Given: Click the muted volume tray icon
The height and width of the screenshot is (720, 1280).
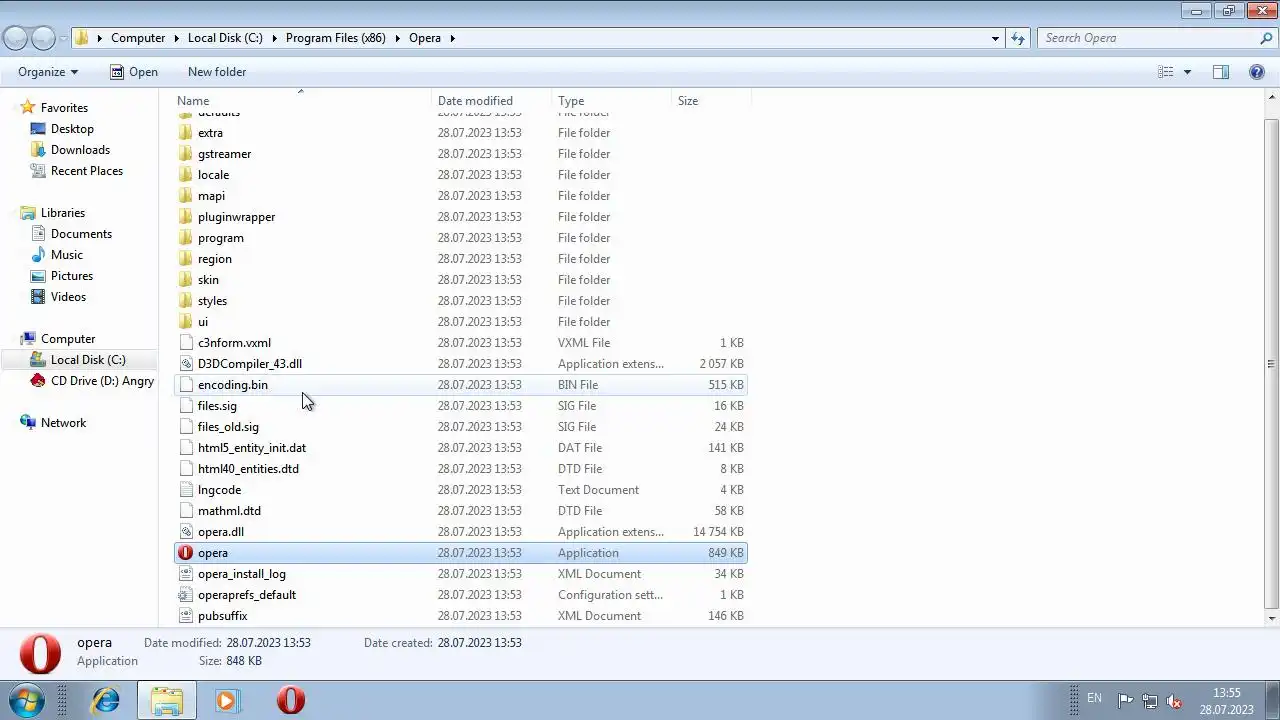Looking at the screenshot, I should tap(1174, 701).
